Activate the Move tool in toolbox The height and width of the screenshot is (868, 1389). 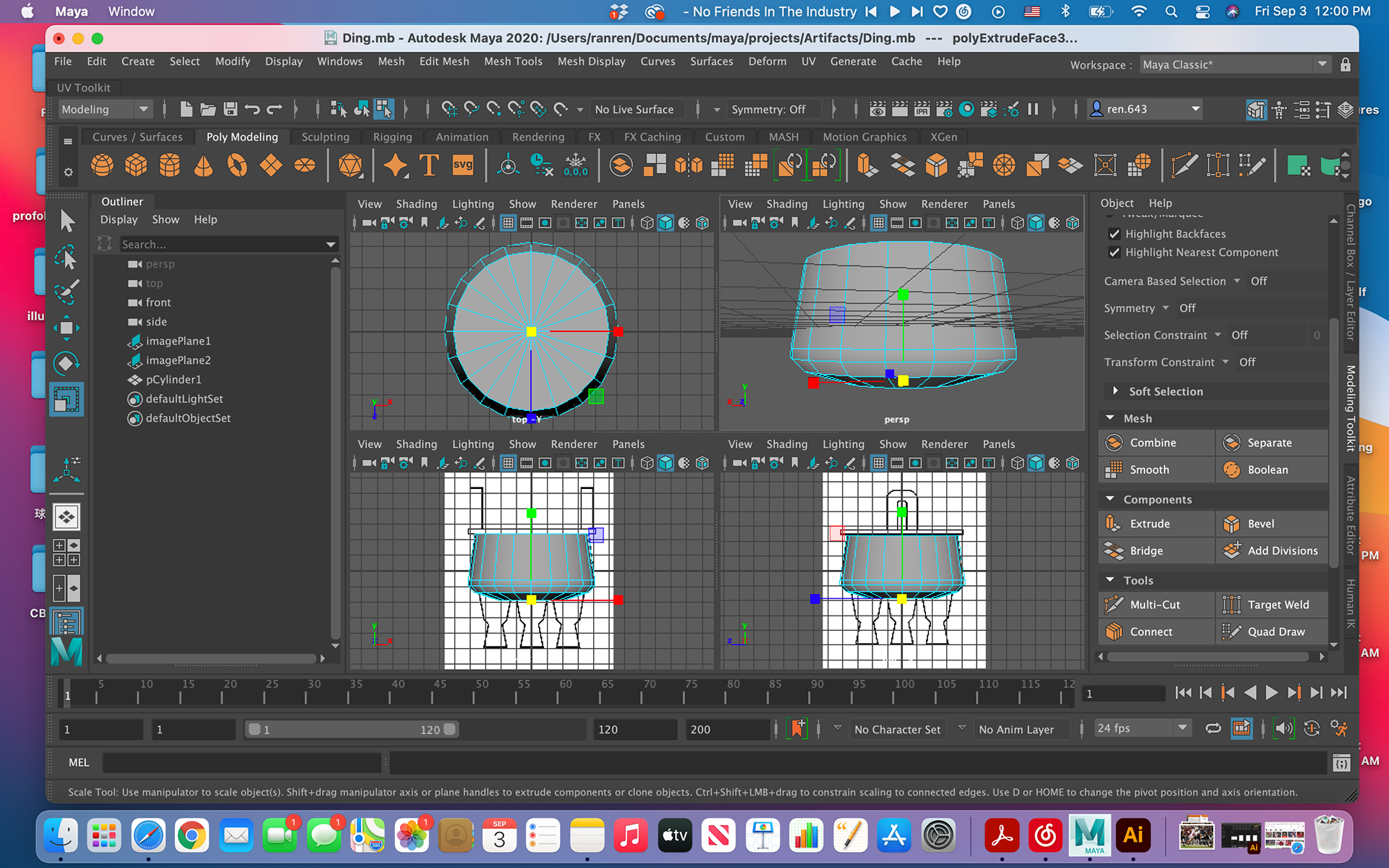pyautogui.click(x=67, y=328)
